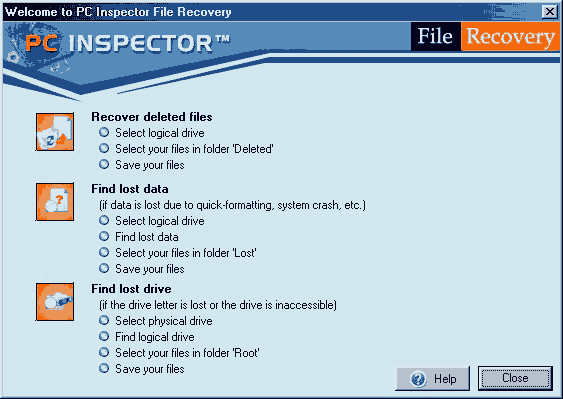Select bullet beside 'Select physical drive'
563x399 pixels.
tap(104, 320)
